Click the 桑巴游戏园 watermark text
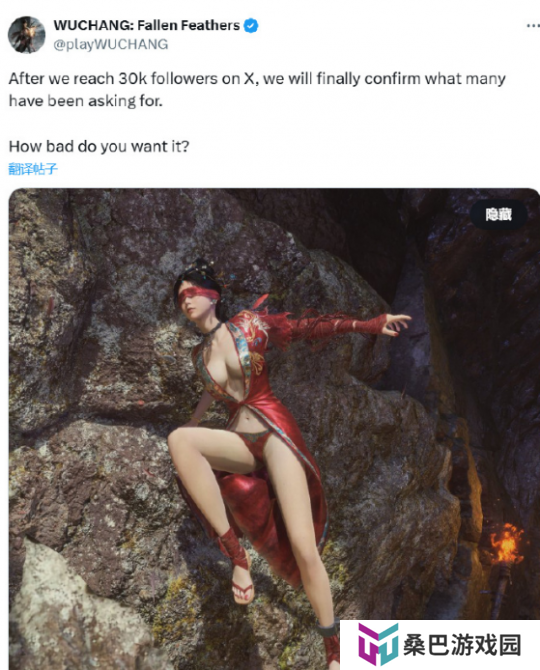540x670 pixels. [462, 645]
